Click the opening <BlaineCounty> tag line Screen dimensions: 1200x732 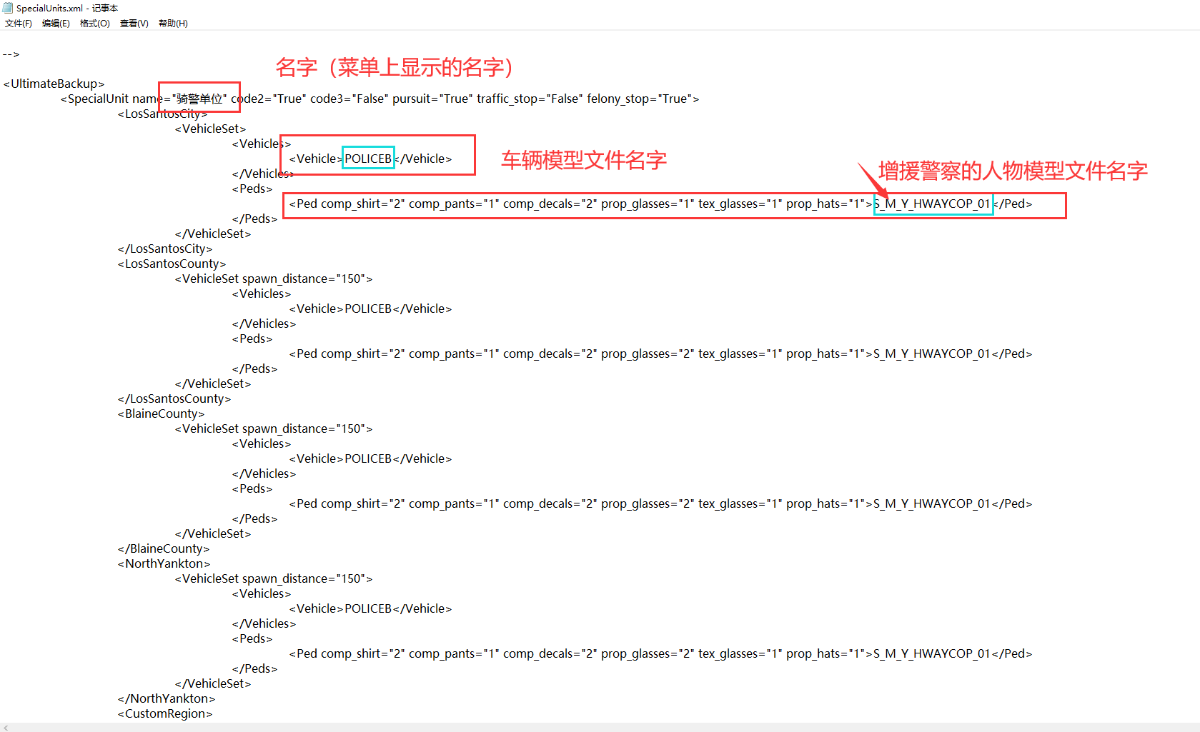[161, 414]
